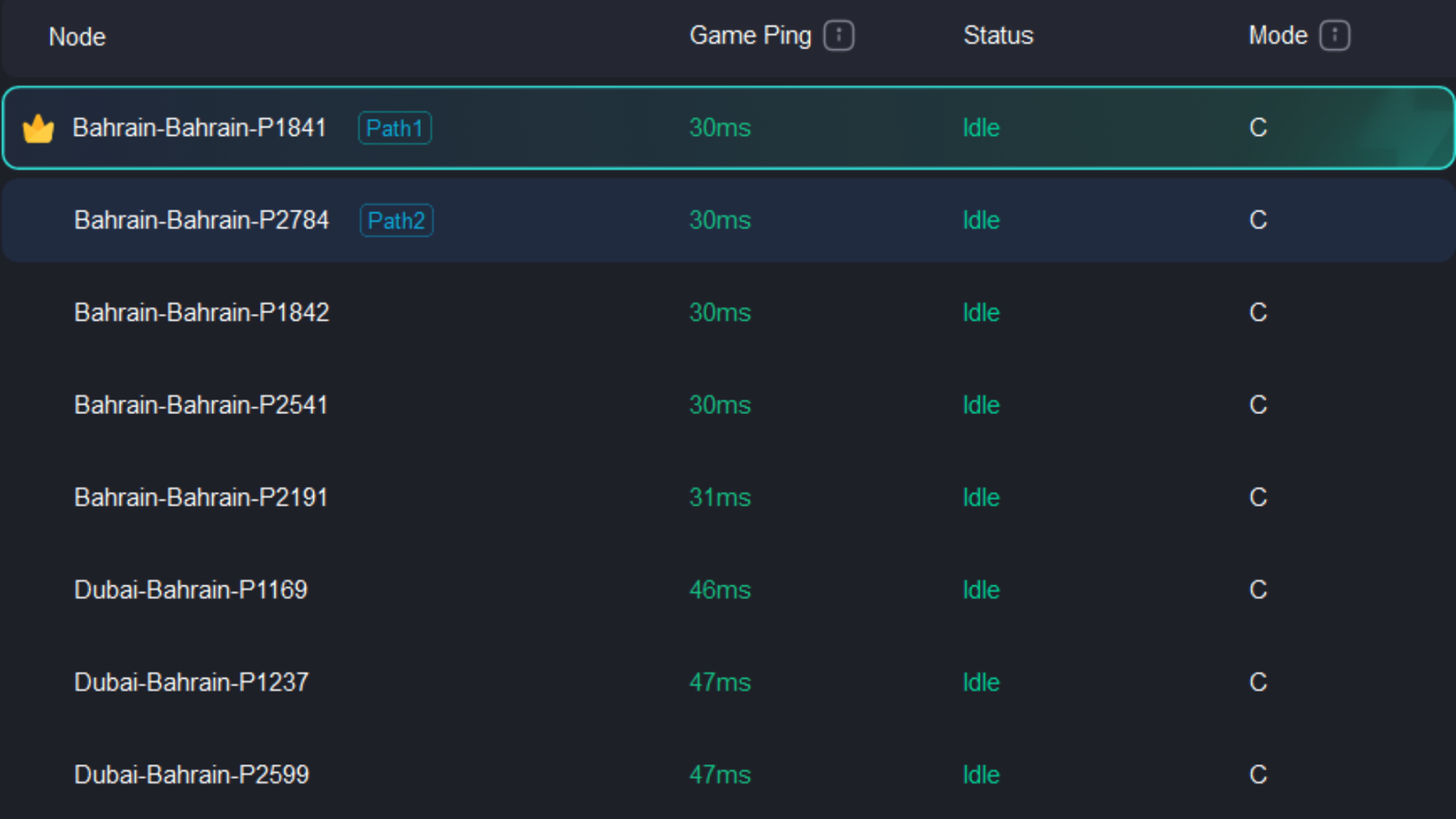The image size is (1456, 819).
Task: Select node Bahrain-Bahrain-P2784
Action: point(201,220)
